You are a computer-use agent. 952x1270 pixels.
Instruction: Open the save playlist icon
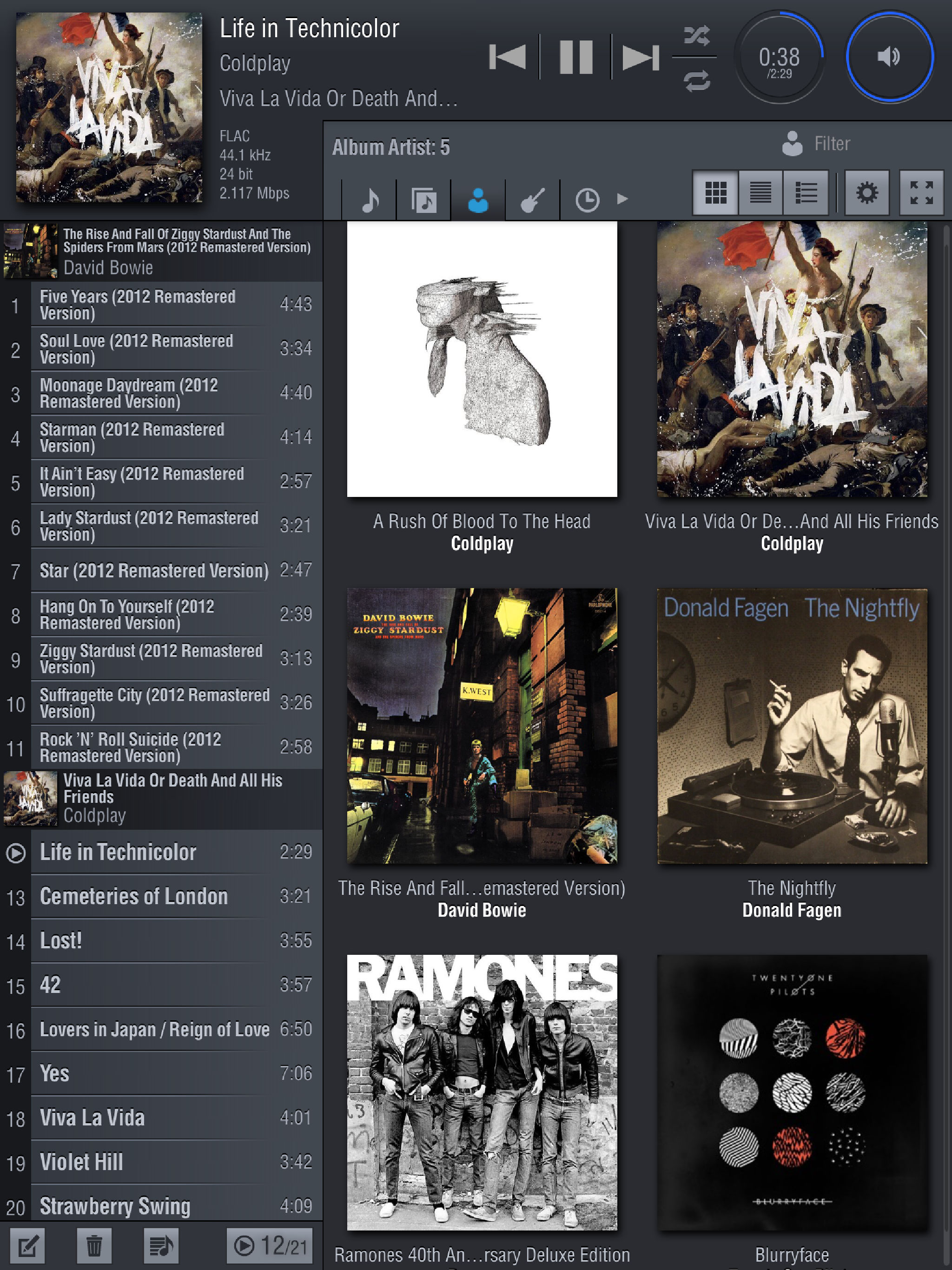(x=161, y=1246)
